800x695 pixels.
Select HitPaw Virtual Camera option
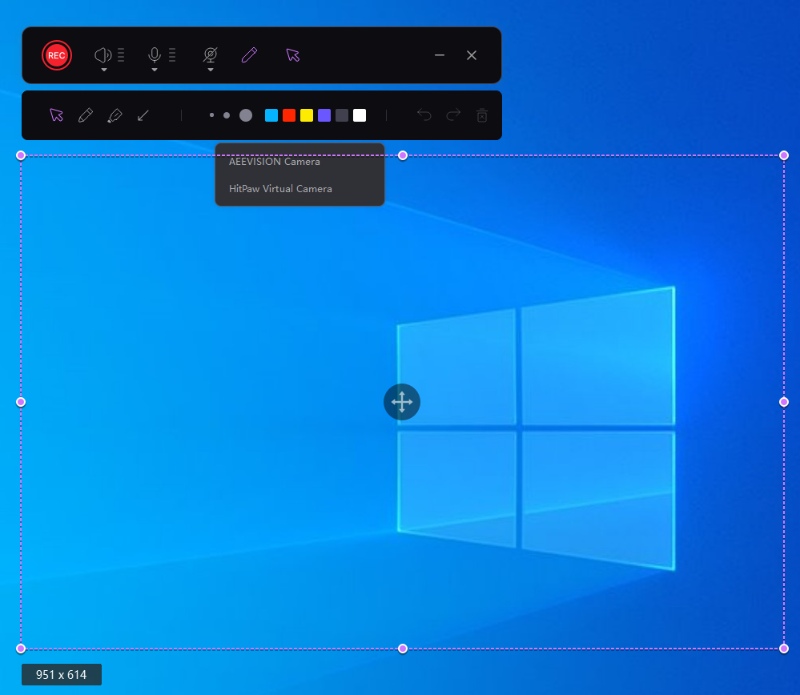point(280,188)
